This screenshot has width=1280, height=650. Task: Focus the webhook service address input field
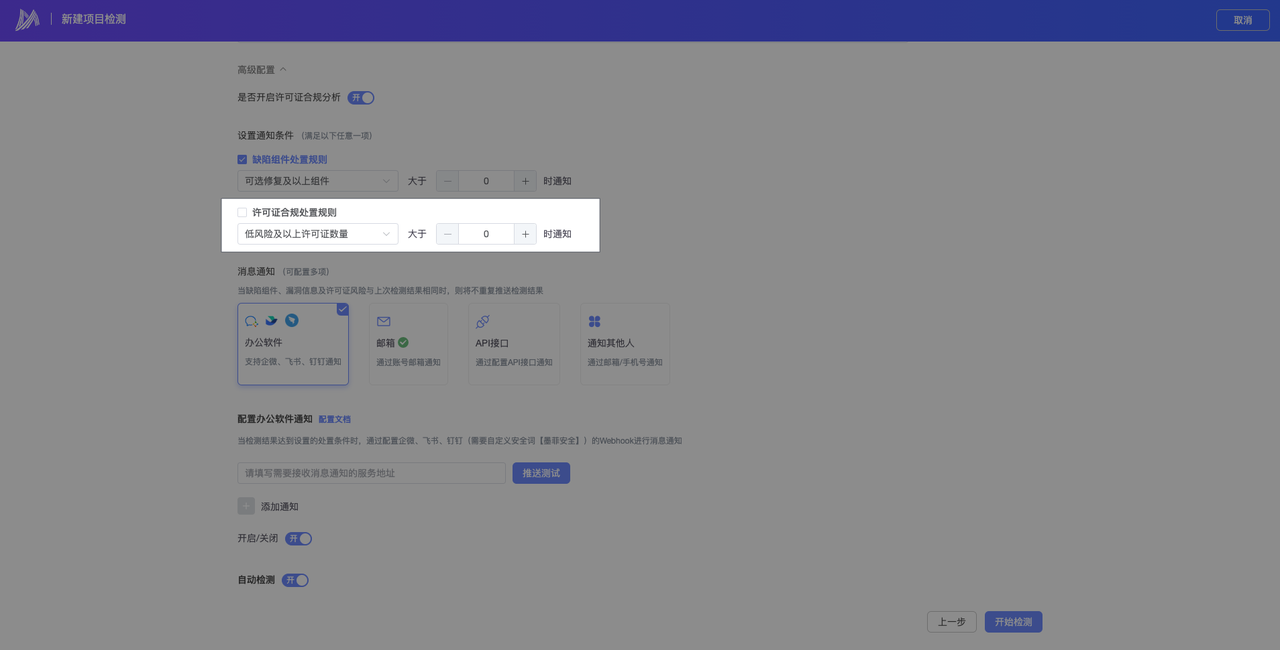point(371,473)
